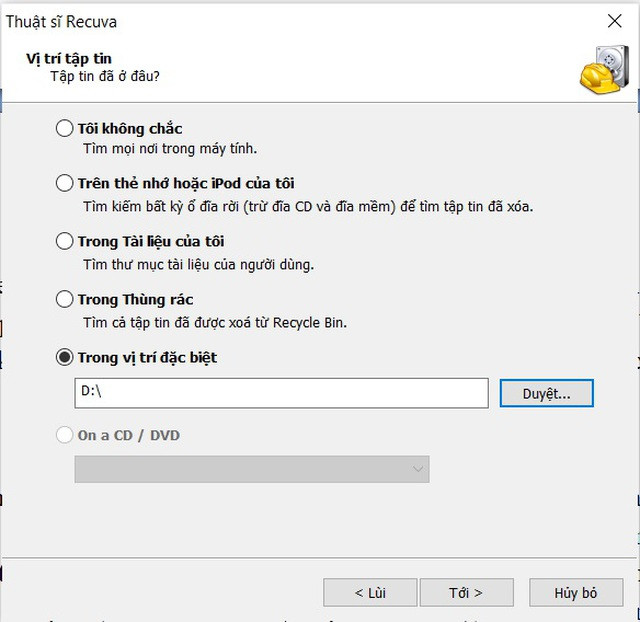Click the Recycle Bin description text
The height and width of the screenshot is (622, 640).
[214, 322]
